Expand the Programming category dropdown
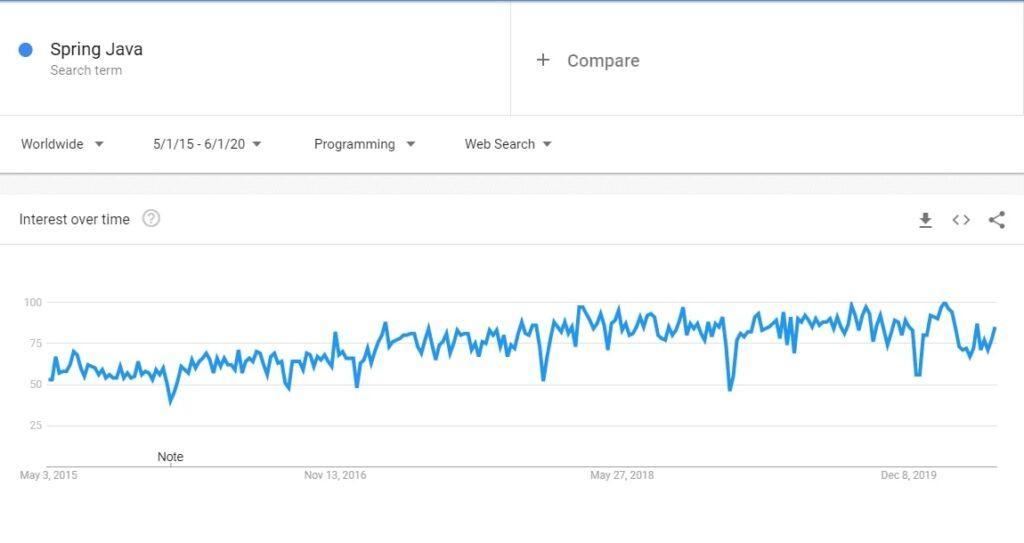This screenshot has width=1024, height=543. point(364,144)
